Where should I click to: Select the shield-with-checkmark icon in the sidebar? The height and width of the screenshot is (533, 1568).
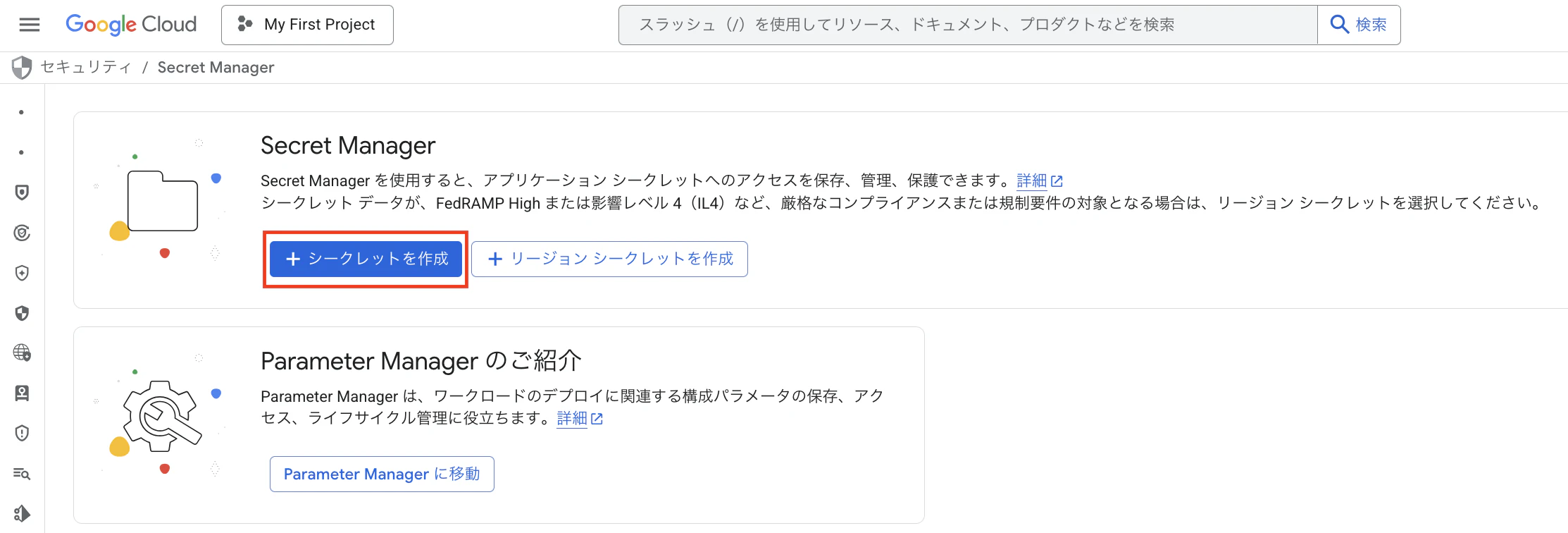coord(21,233)
